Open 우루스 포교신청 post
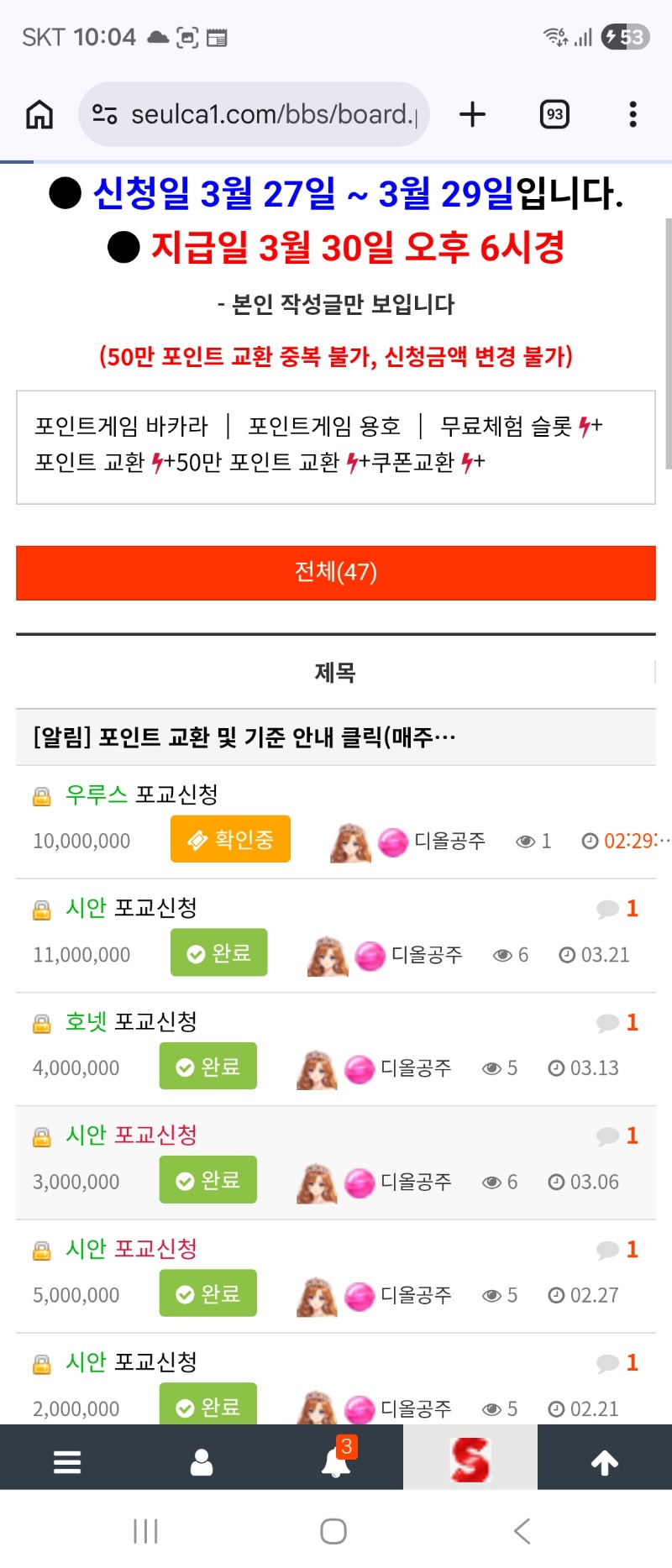 (x=142, y=794)
